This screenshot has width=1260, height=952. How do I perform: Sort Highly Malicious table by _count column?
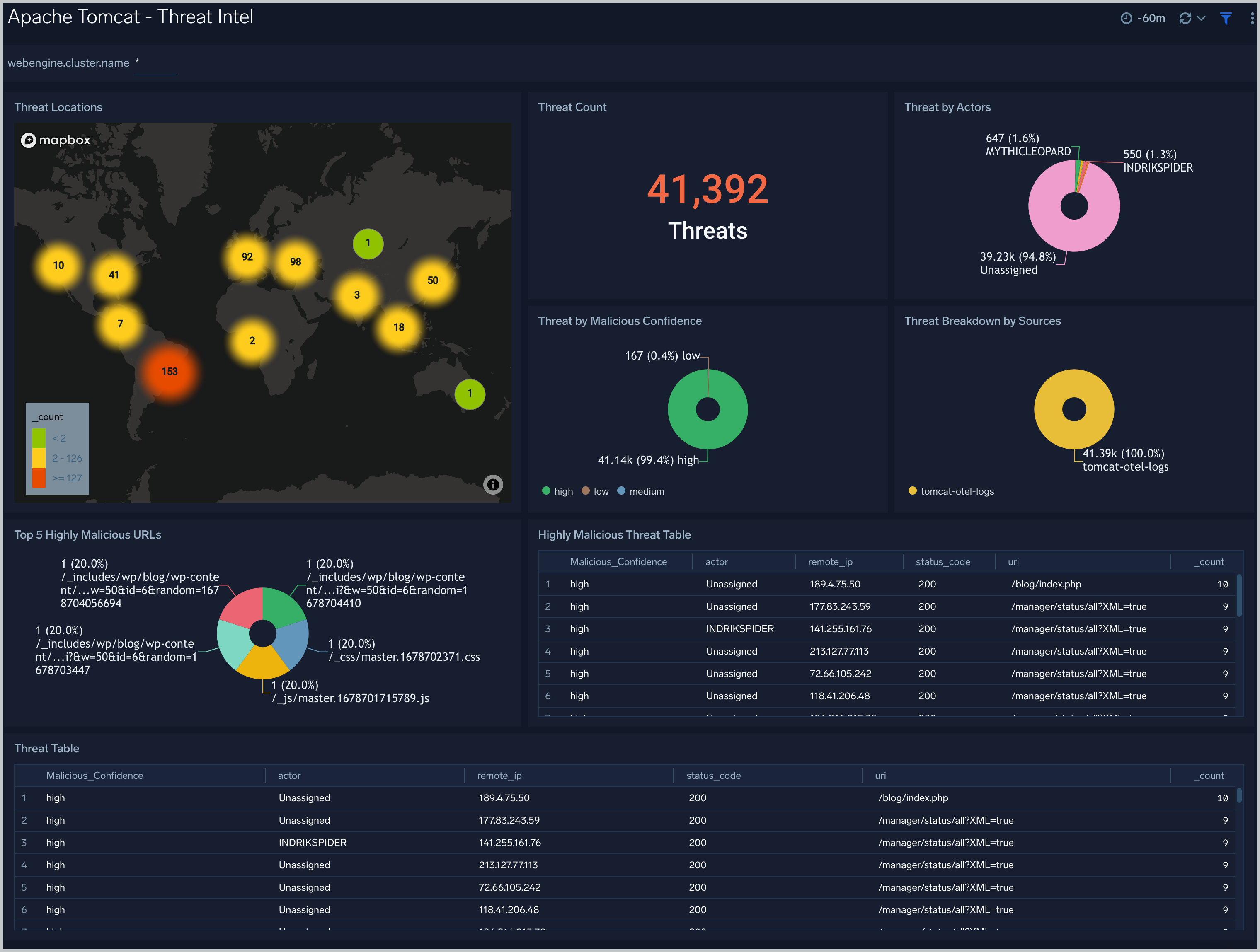tap(1208, 561)
